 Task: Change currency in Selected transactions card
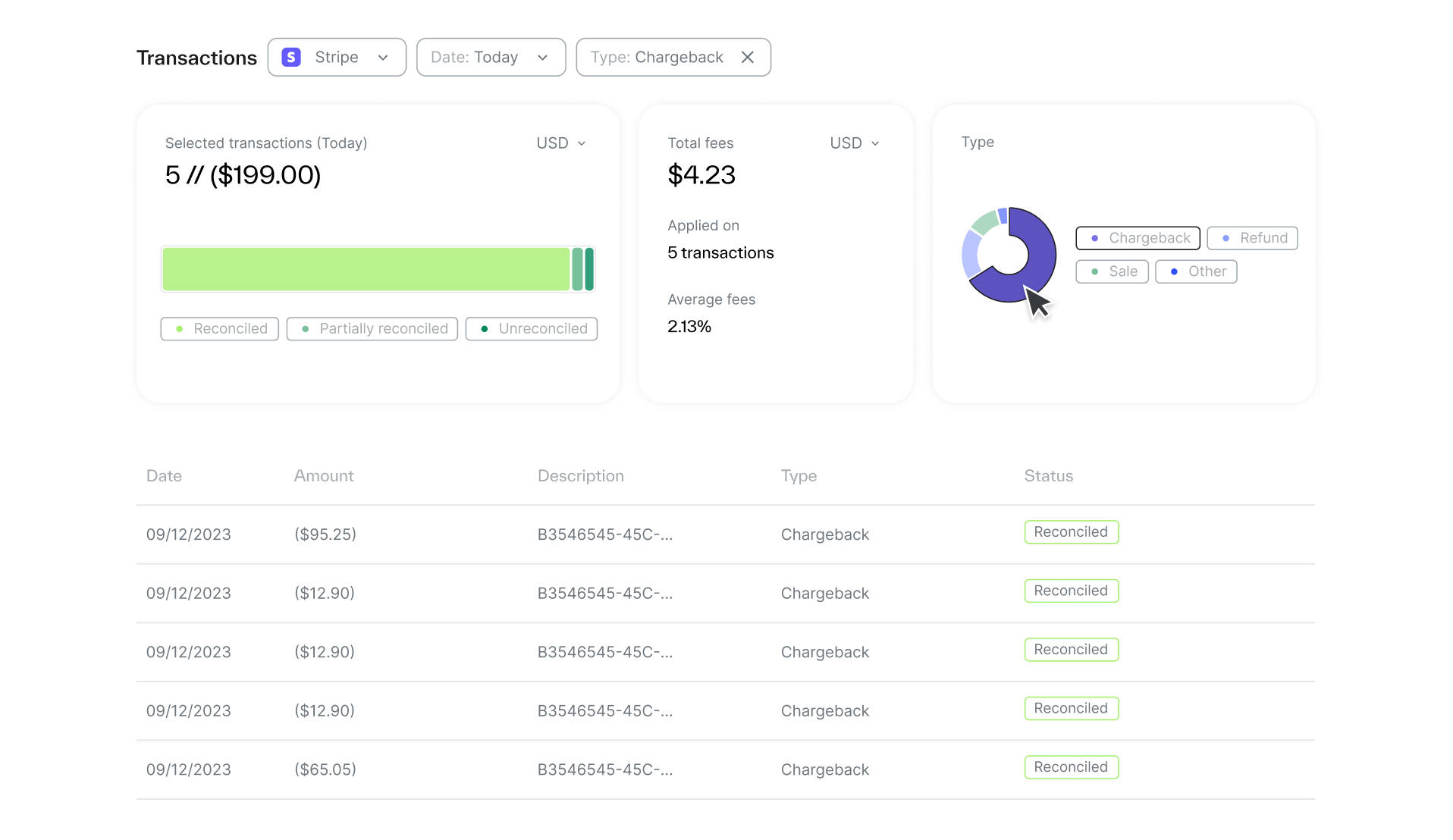(560, 143)
